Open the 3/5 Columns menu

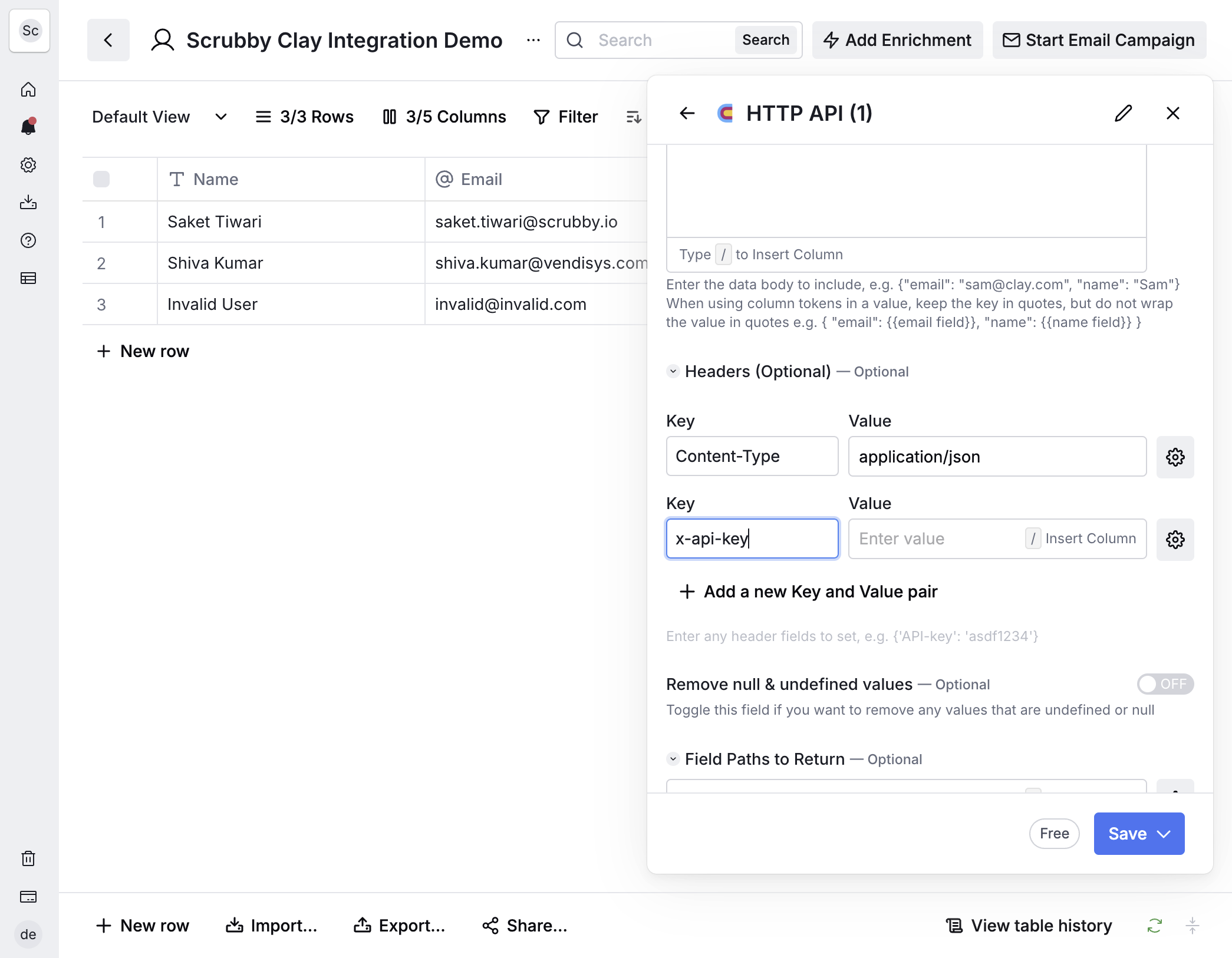(x=444, y=117)
